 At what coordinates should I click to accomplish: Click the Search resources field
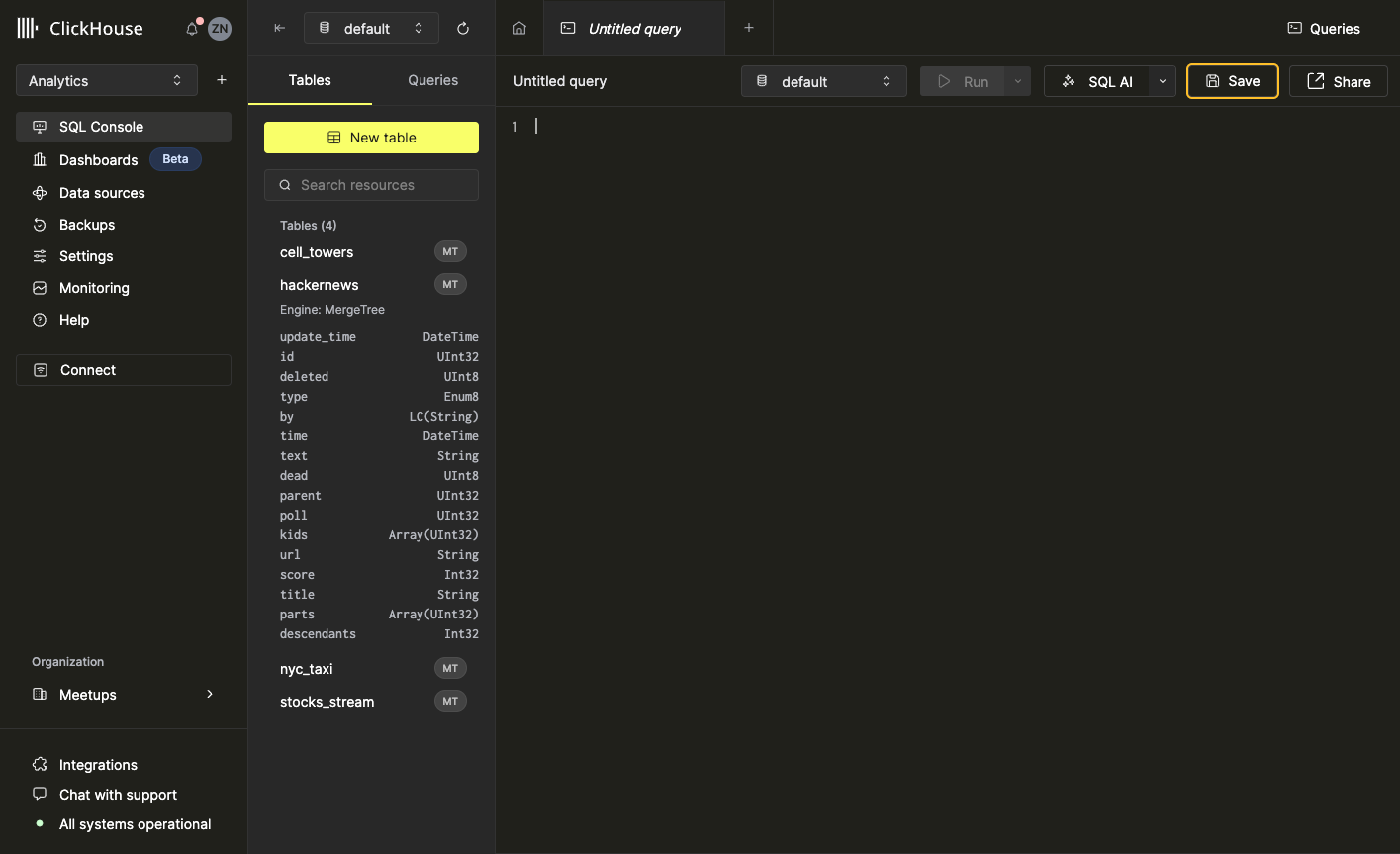pyautogui.click(x=371, y=185)
